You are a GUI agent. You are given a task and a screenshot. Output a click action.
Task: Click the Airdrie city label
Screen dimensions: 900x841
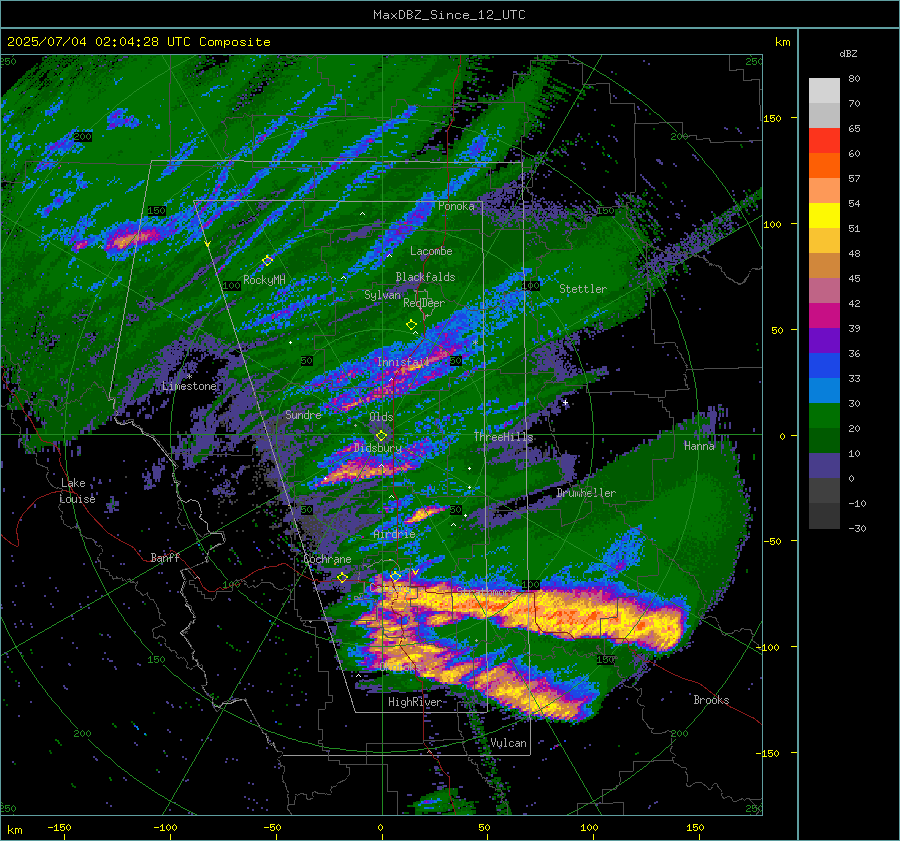point(394,534)
